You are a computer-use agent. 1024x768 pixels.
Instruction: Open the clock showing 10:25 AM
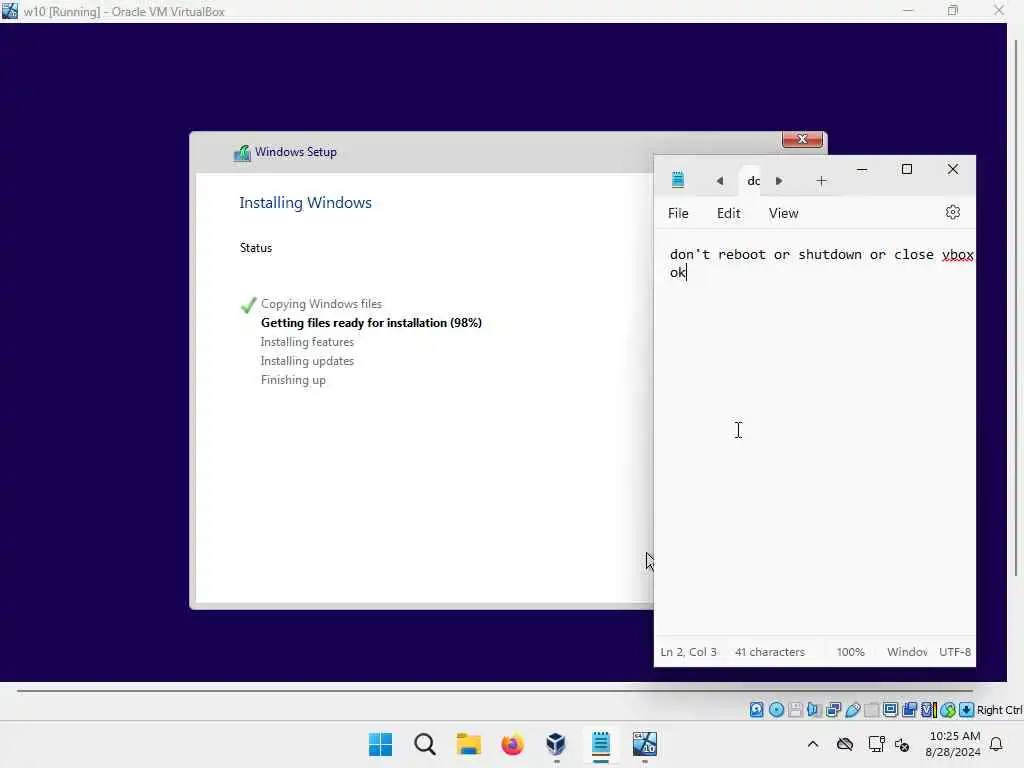[953, 744]
